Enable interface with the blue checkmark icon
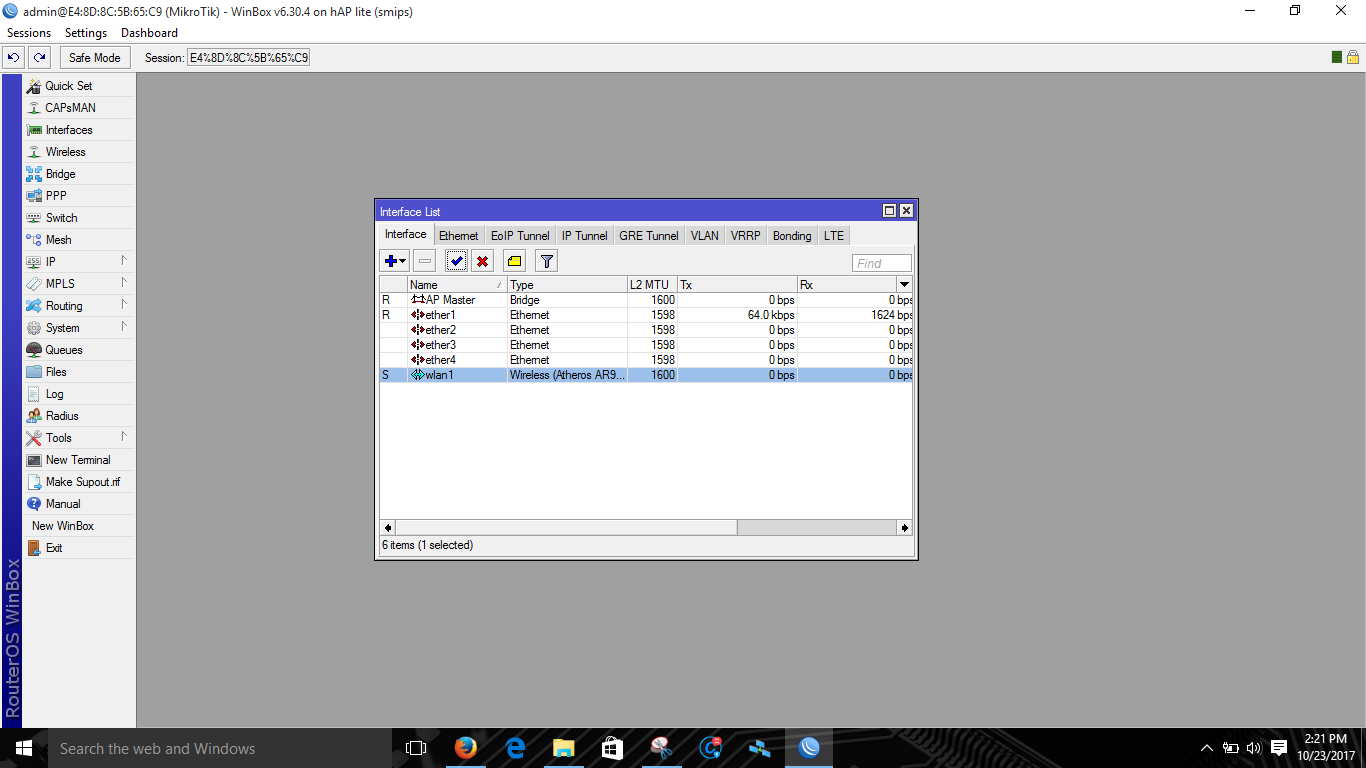1366x768 pixels. 457,260
